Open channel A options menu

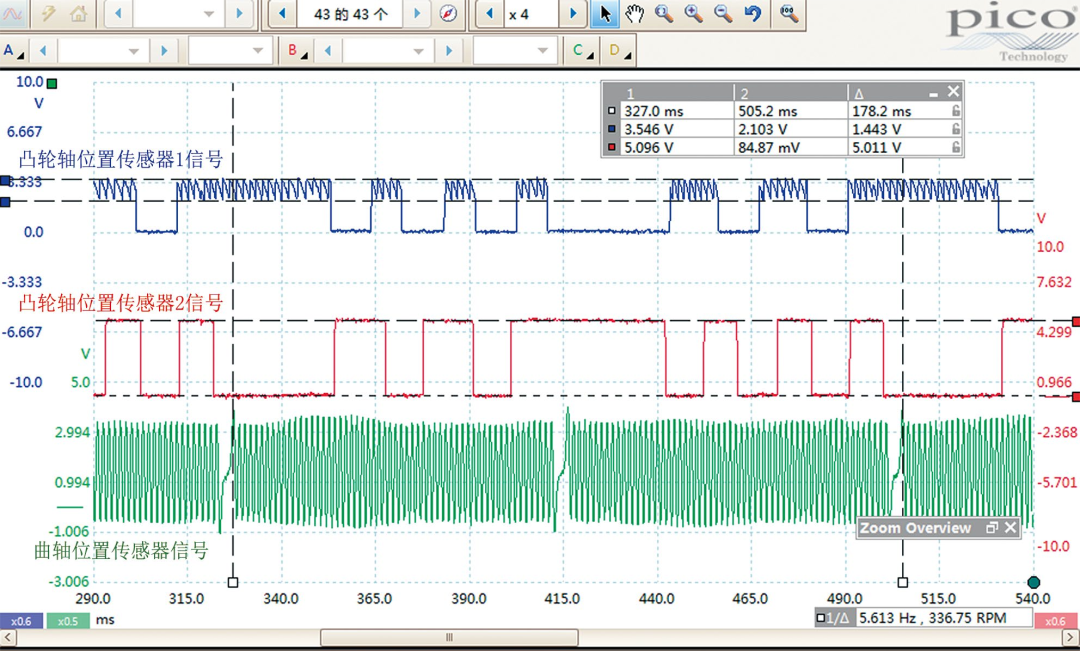pos(13,51)
